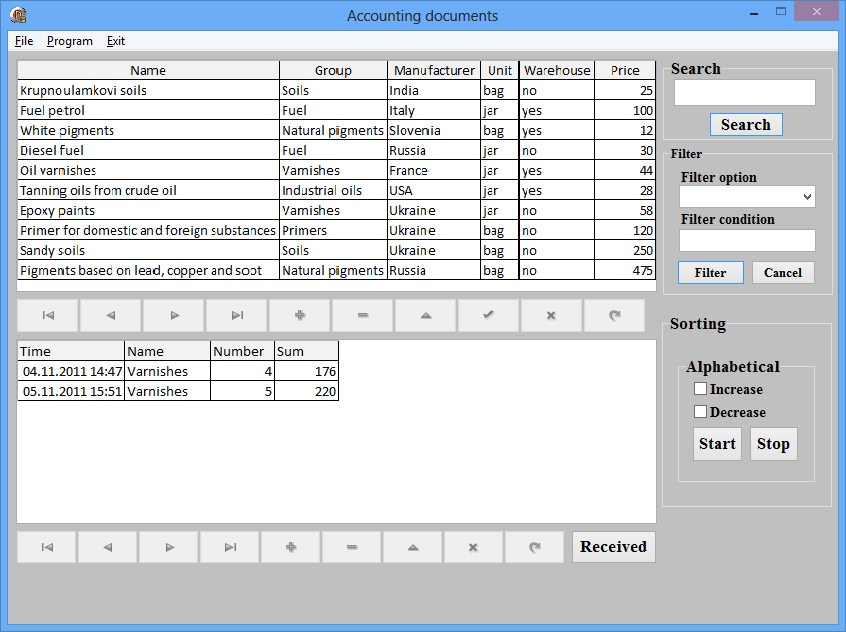Select the Diesel fuel table row
Image resolution: width=846 pixels, height=632 pixels.
click(148, 151)
